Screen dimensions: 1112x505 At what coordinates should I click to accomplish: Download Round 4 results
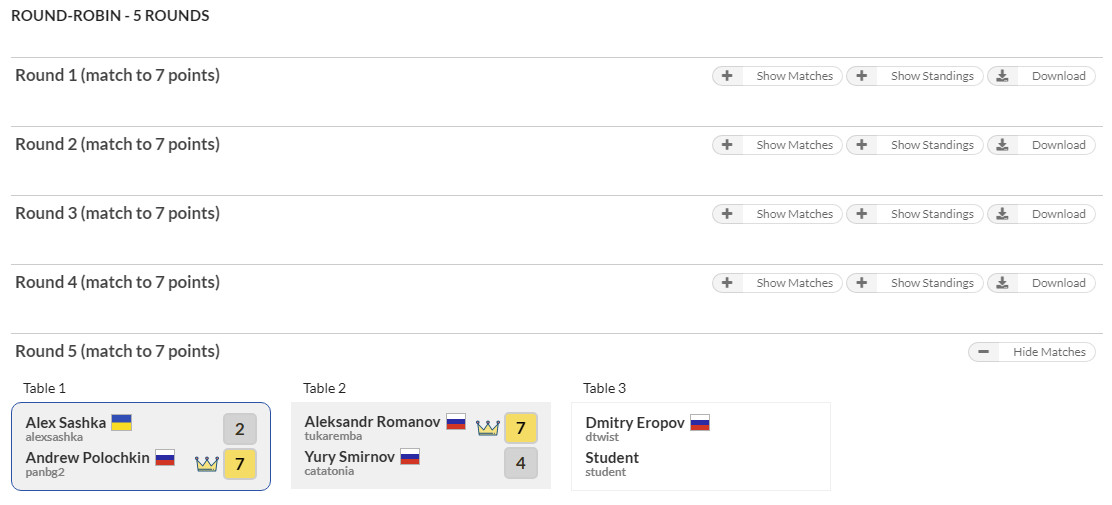tap(1041, 283)
